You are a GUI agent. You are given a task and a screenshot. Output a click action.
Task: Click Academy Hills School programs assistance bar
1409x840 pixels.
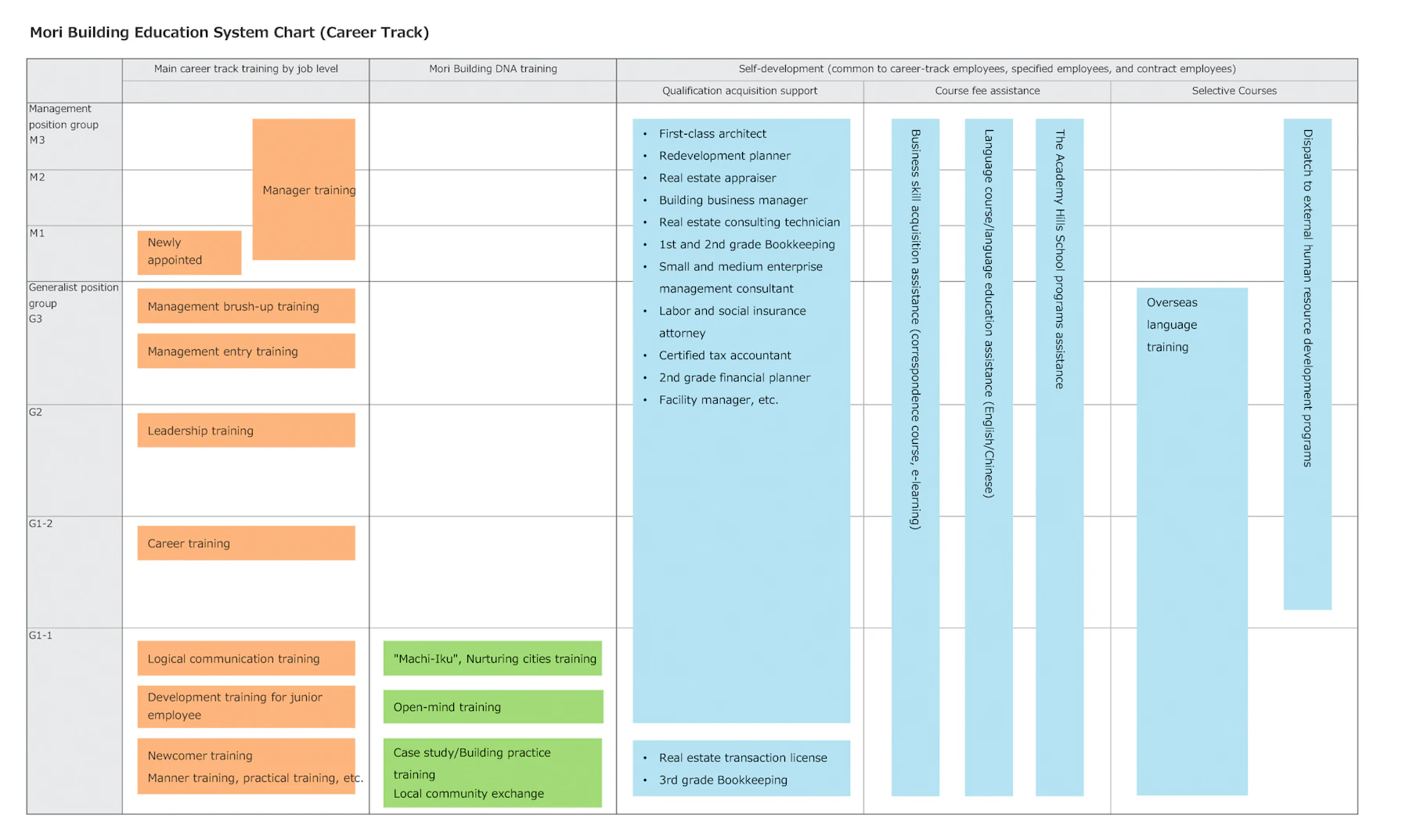(x=1059, y=457)
